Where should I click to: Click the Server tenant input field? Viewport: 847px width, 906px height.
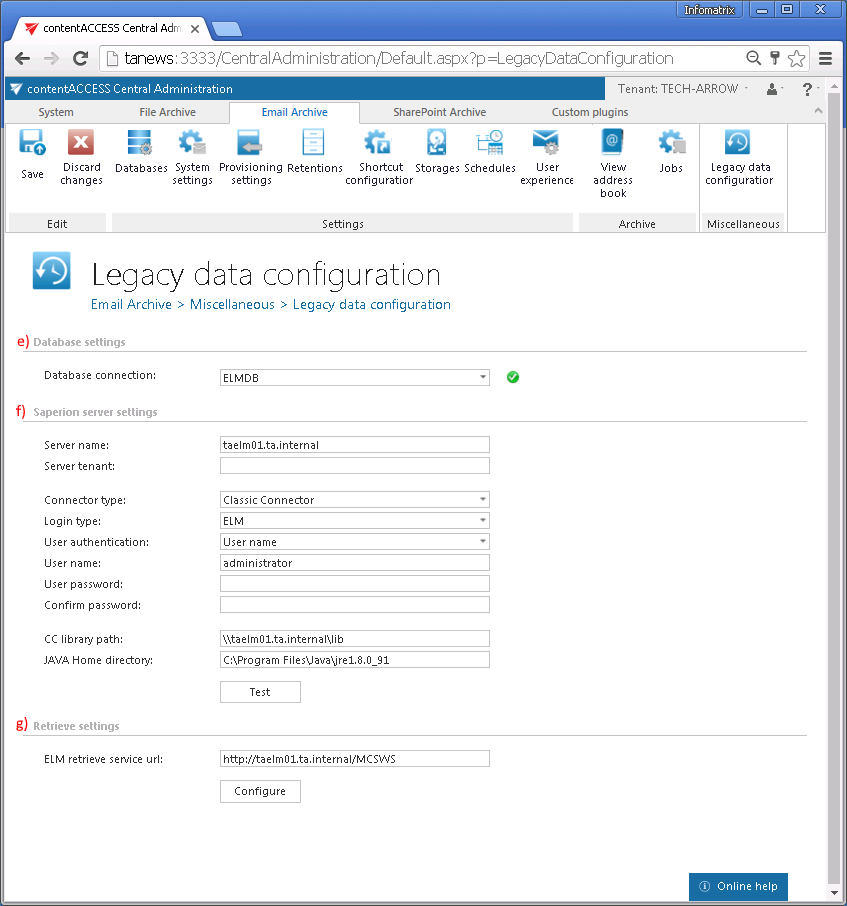click(x=354, y=466)
